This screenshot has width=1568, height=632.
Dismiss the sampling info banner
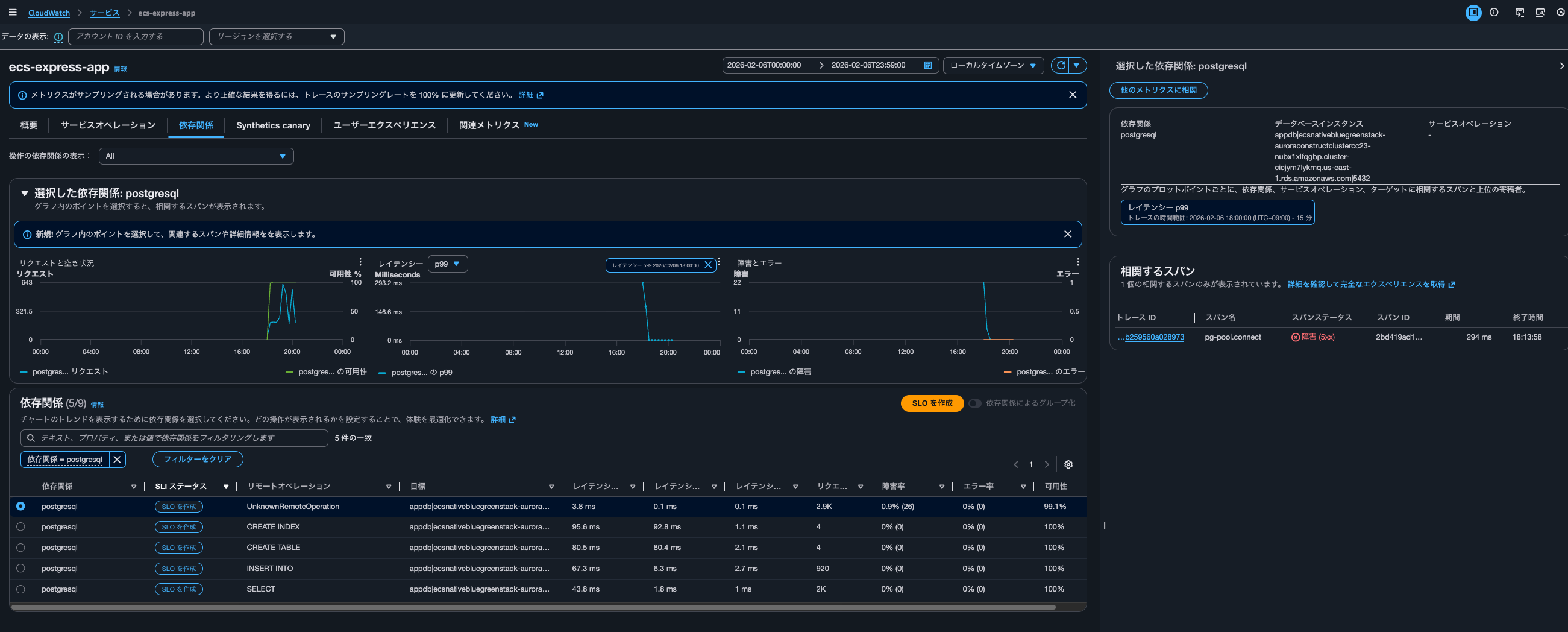point(1072,95)
